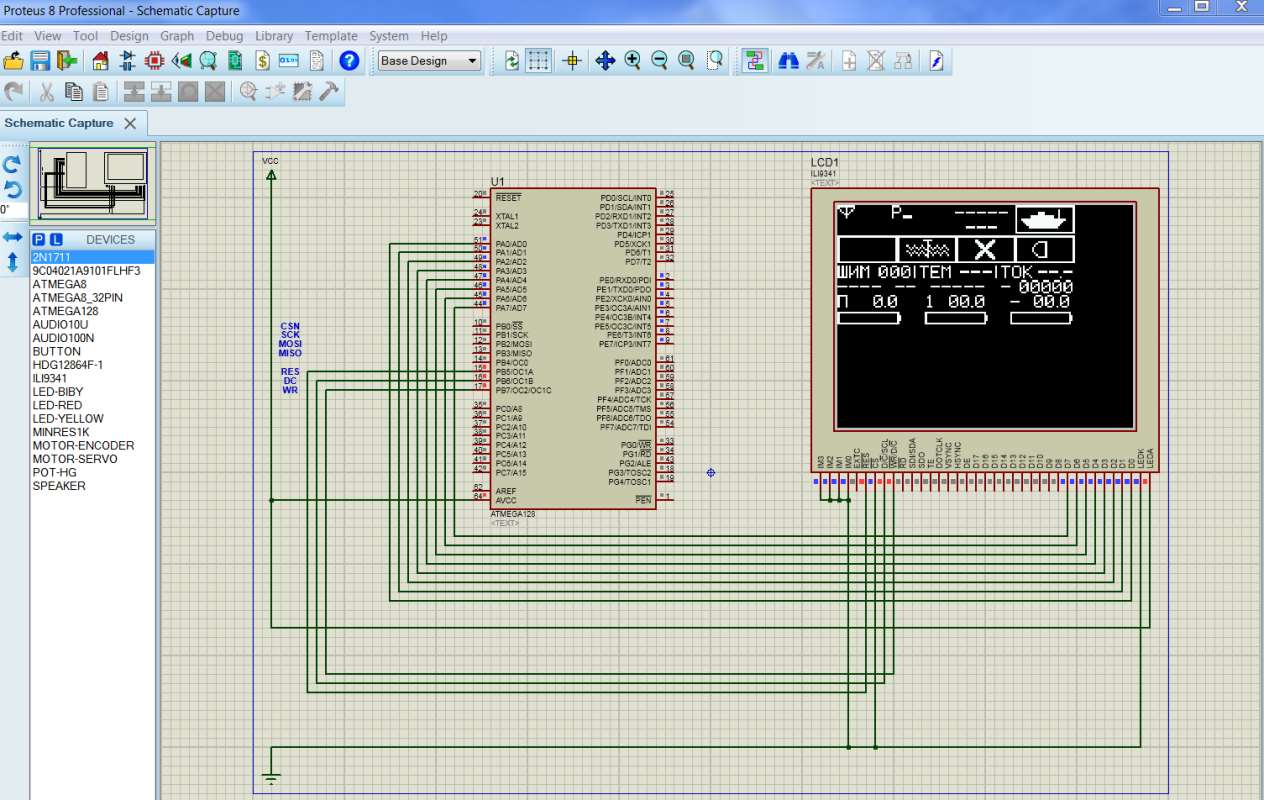Open the Graph menu

tap(177, 36)
